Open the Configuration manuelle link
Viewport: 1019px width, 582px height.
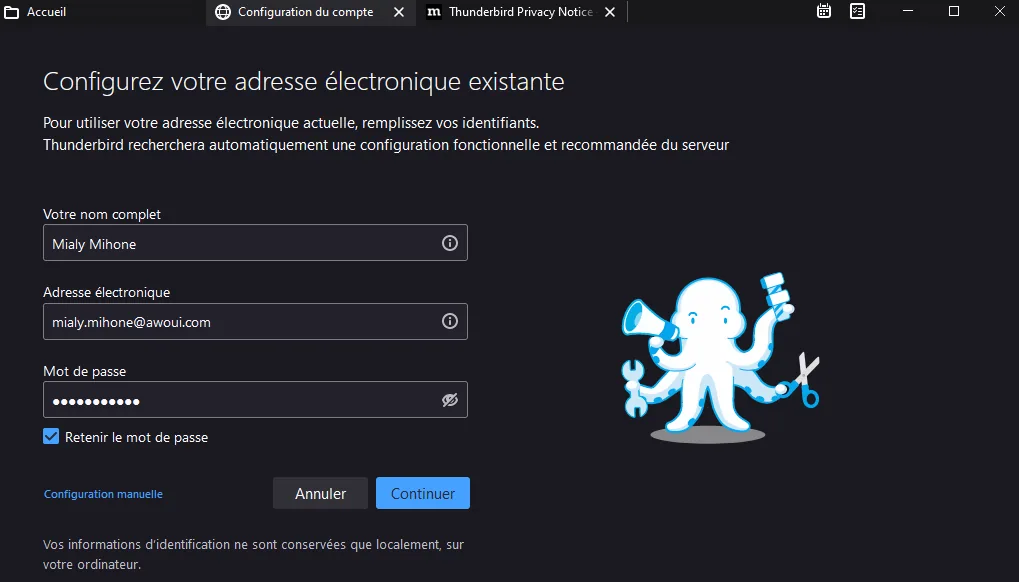pyautogui.click(x=103, y=494)
